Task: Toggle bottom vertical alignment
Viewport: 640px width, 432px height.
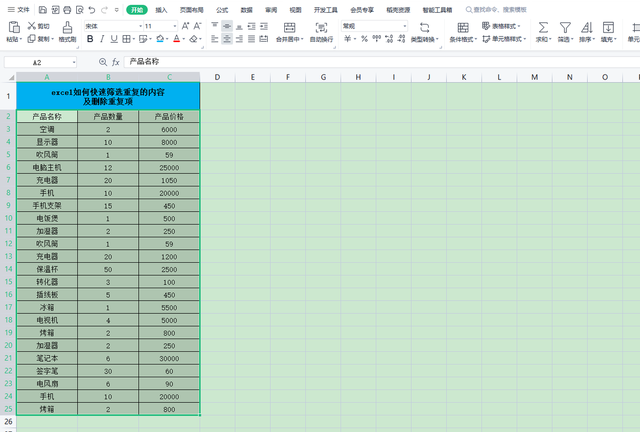Action: (239, 26)
